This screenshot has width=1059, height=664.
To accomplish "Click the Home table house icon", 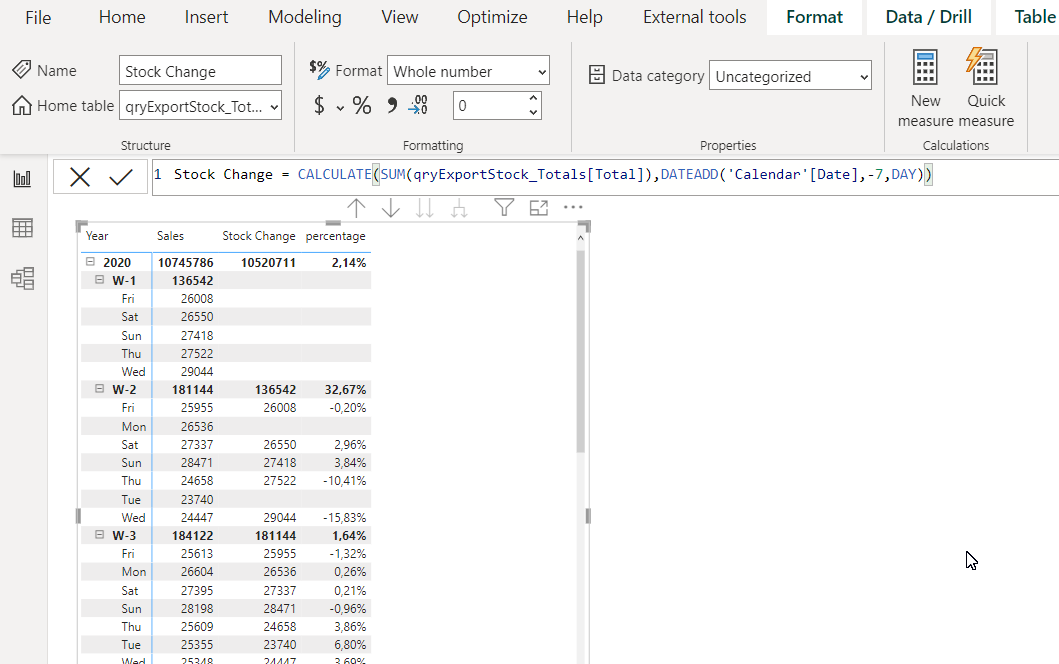I will coord(22,105).
